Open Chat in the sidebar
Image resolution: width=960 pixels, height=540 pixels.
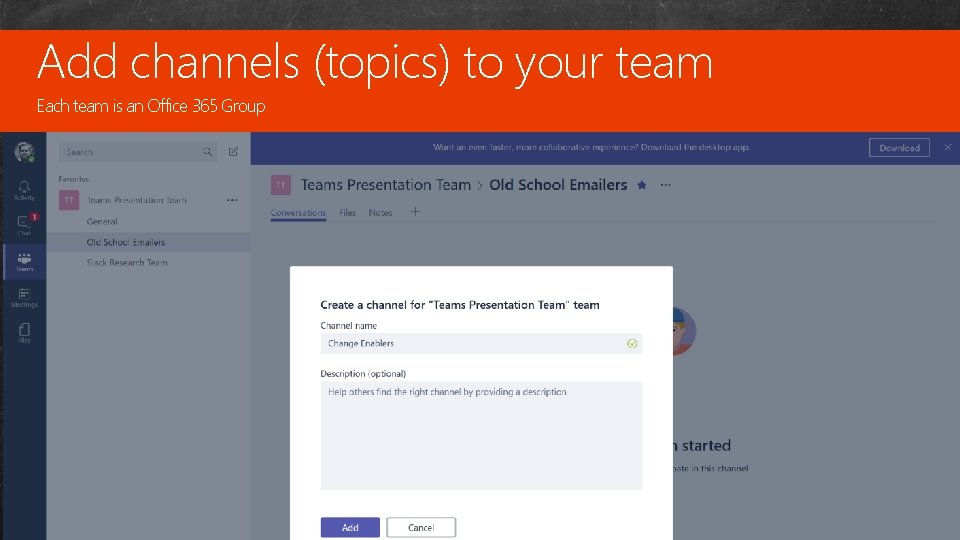click(24, 225)
